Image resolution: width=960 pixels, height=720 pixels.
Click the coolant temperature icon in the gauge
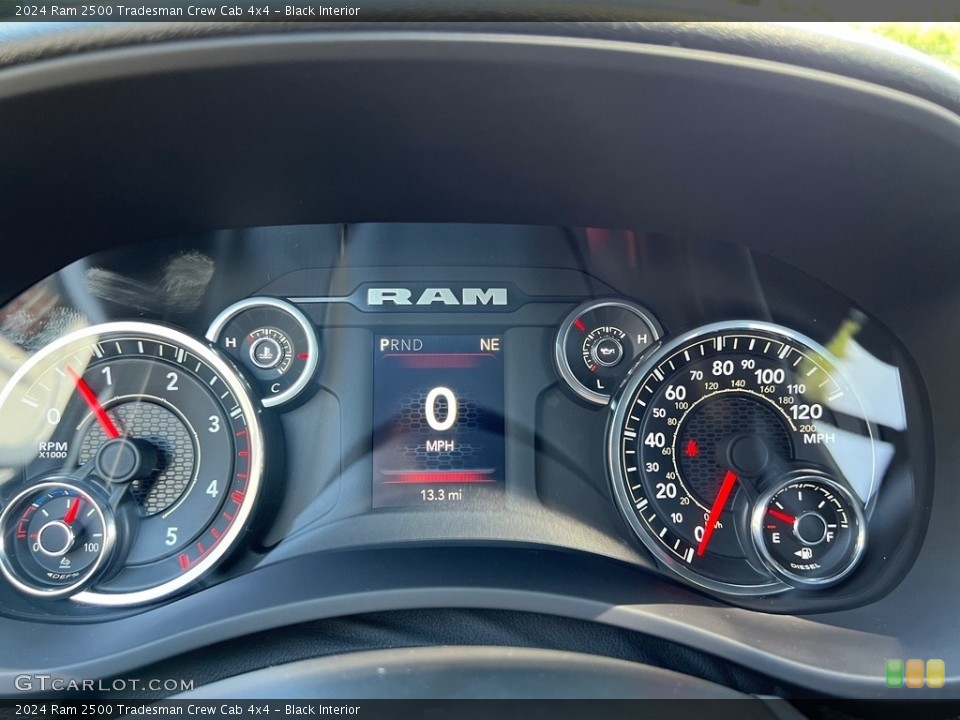tap(266, 353)
